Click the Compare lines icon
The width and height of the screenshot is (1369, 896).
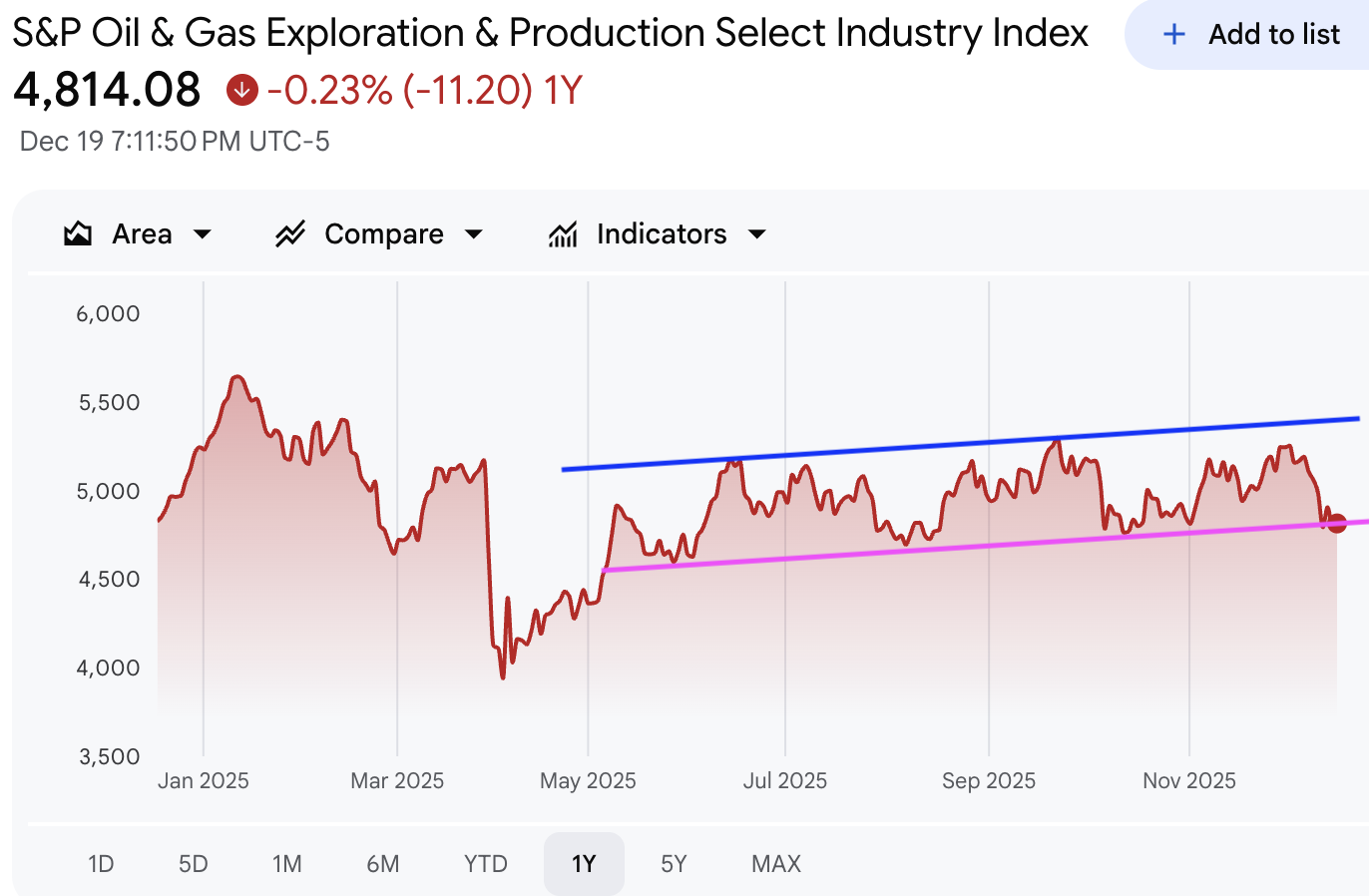click(x=290, y=234)
